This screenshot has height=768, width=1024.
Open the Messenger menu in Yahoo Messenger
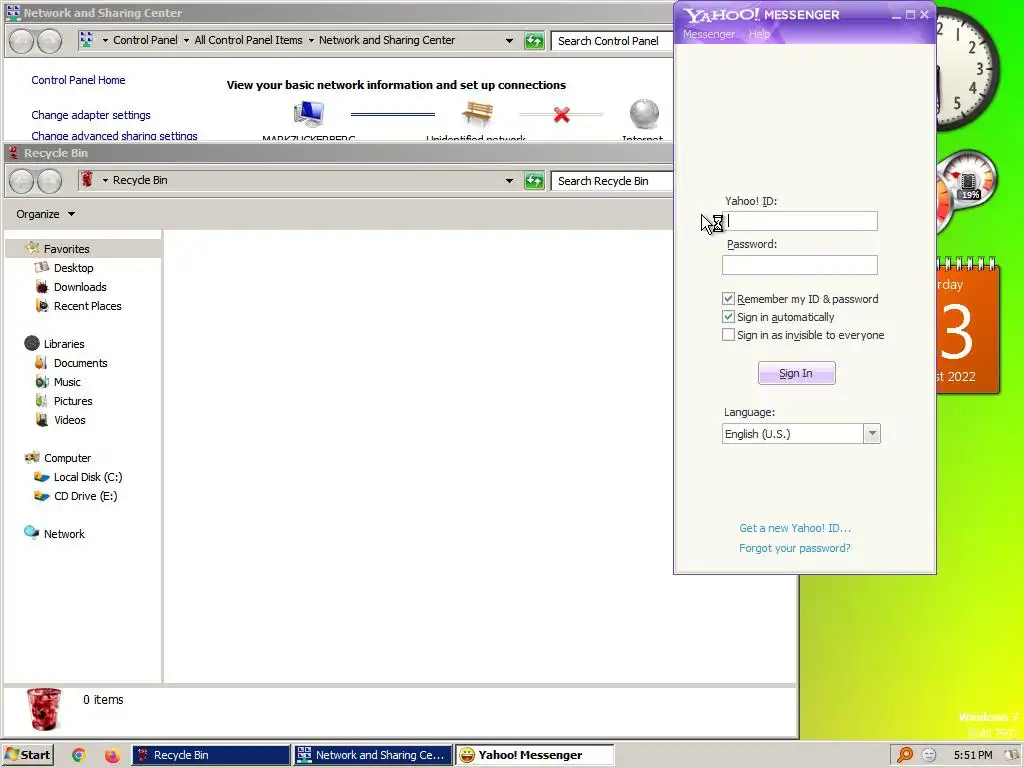click(x=709, y=34)
